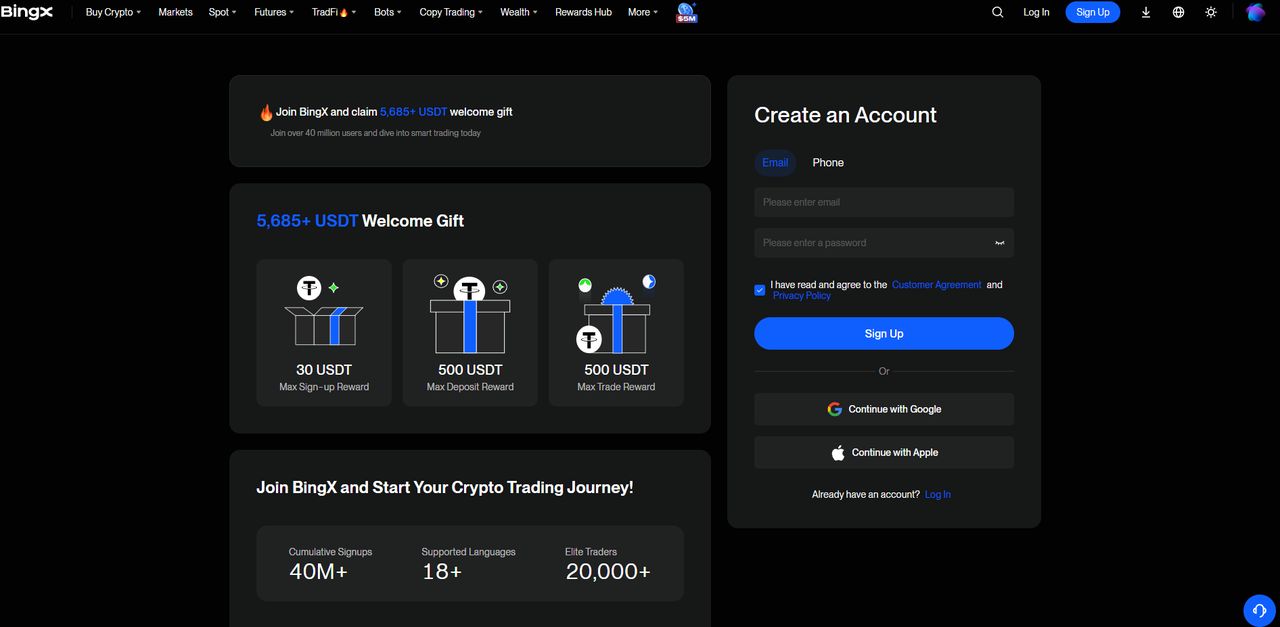This screenshot has height=627, width=1280.
Task: Click Log In link below Already have account
Action: pos(938,495)
